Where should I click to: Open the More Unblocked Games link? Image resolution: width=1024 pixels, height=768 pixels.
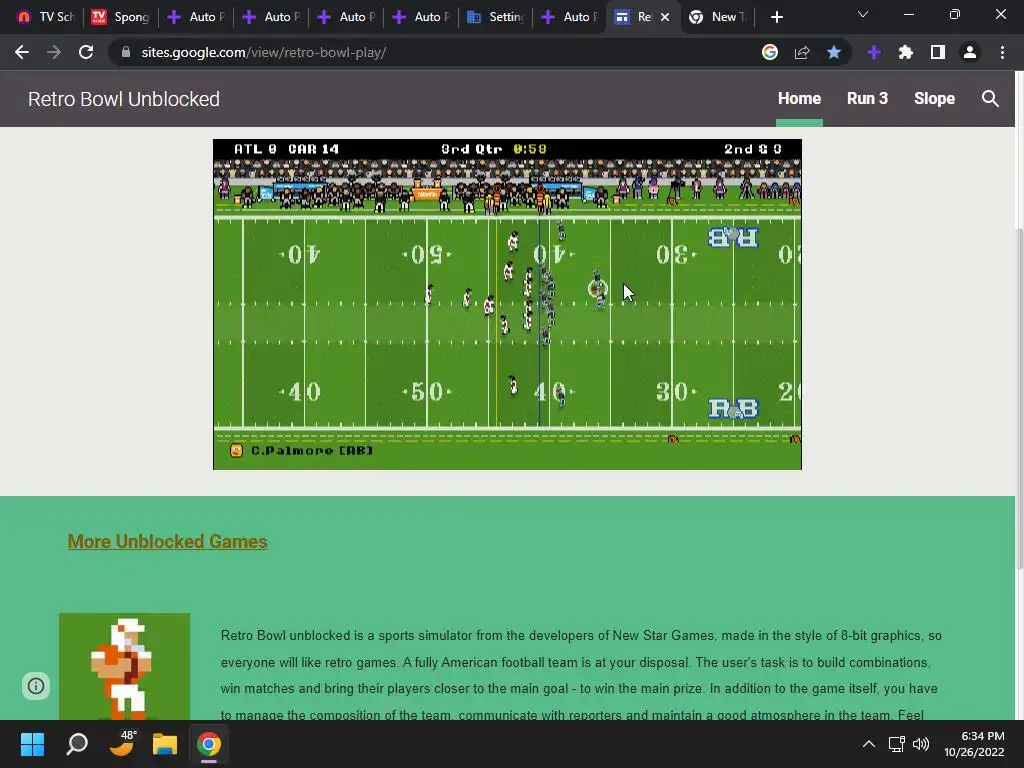pos(167,541)
